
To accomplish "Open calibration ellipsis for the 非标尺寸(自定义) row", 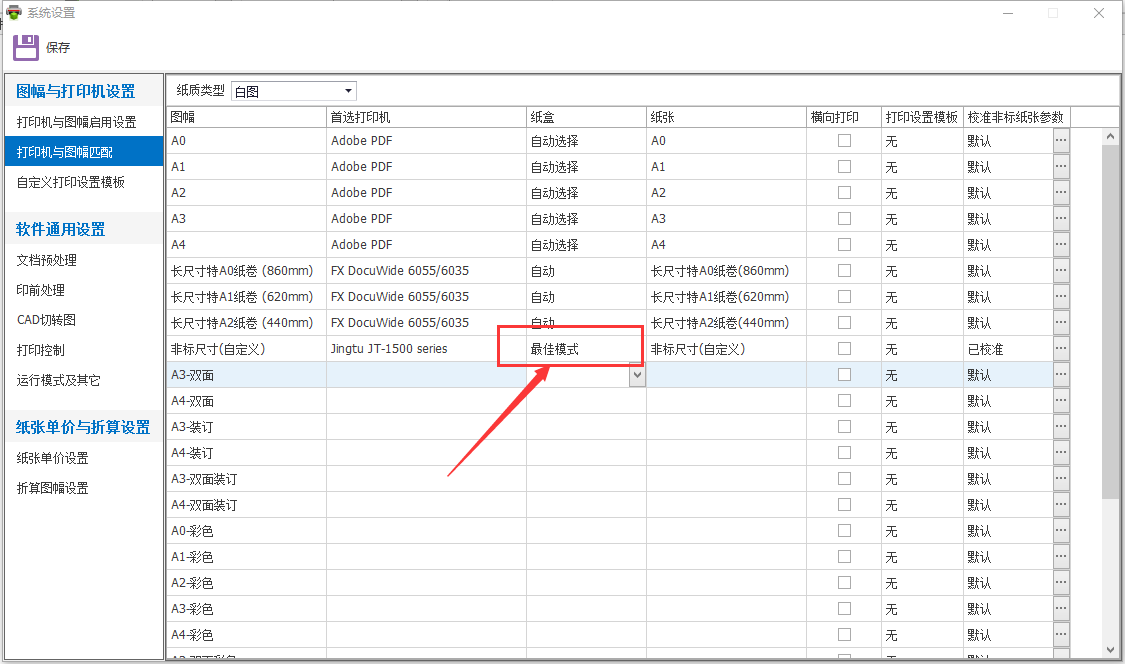I will (x=1061, y=349).
